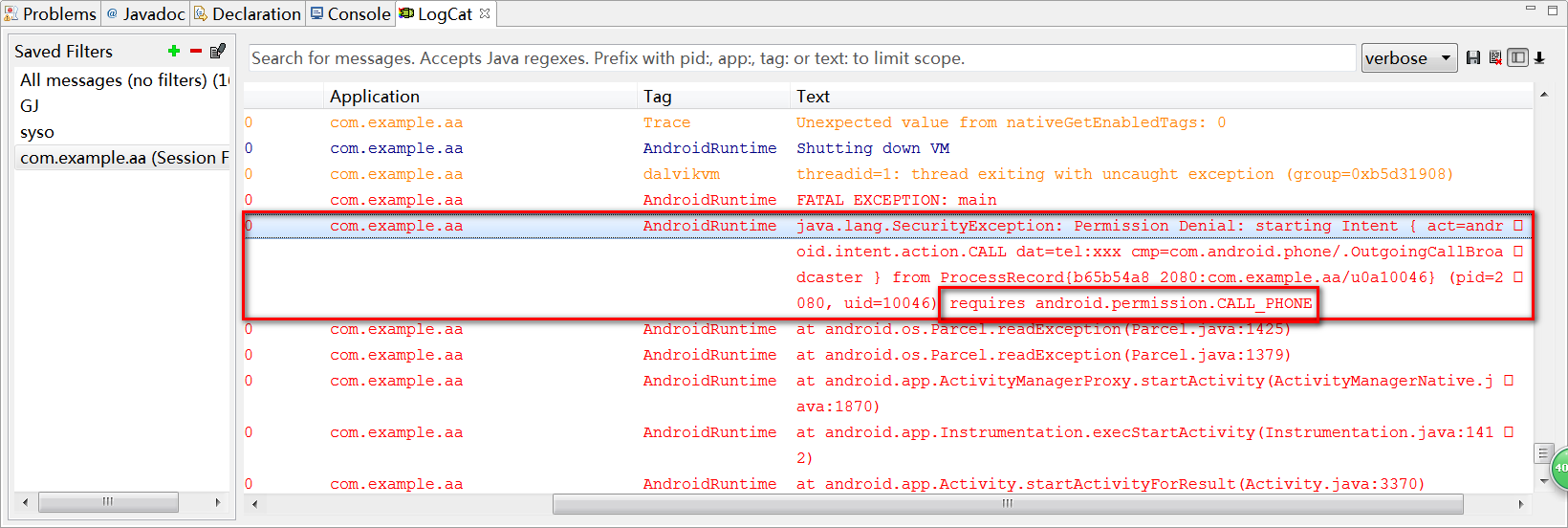The height and width of the screenshot is (528, 1568).
Task: Select the LogCat tab
Action: pyautogui.click(x=437, y=13)
